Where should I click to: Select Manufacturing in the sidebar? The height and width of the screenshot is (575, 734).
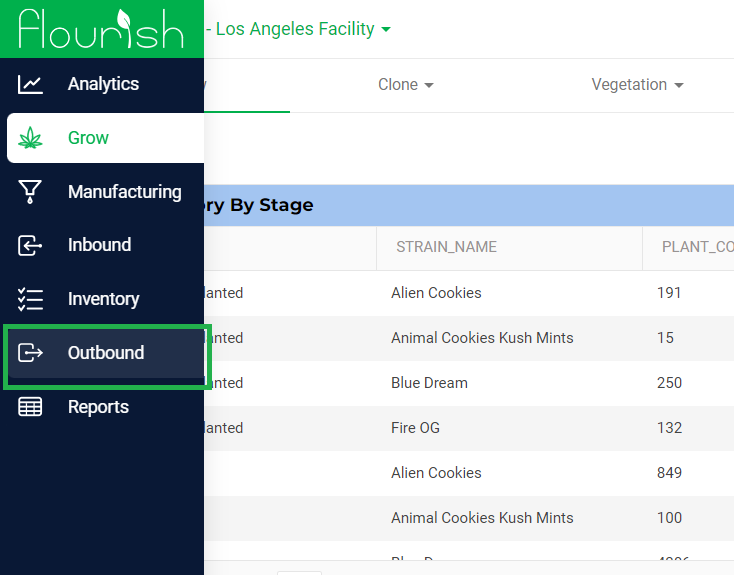[125, 192]
